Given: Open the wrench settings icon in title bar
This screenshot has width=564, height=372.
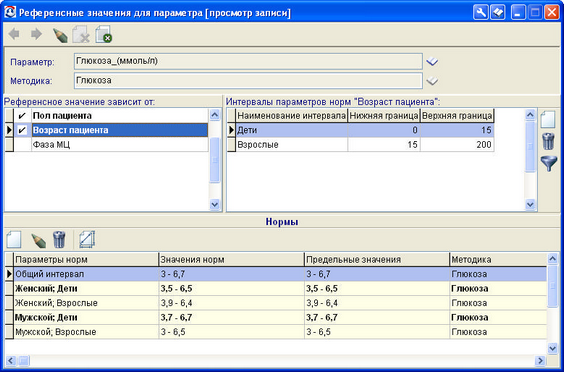Looking at the screenshot, I should tap(481, 13).
